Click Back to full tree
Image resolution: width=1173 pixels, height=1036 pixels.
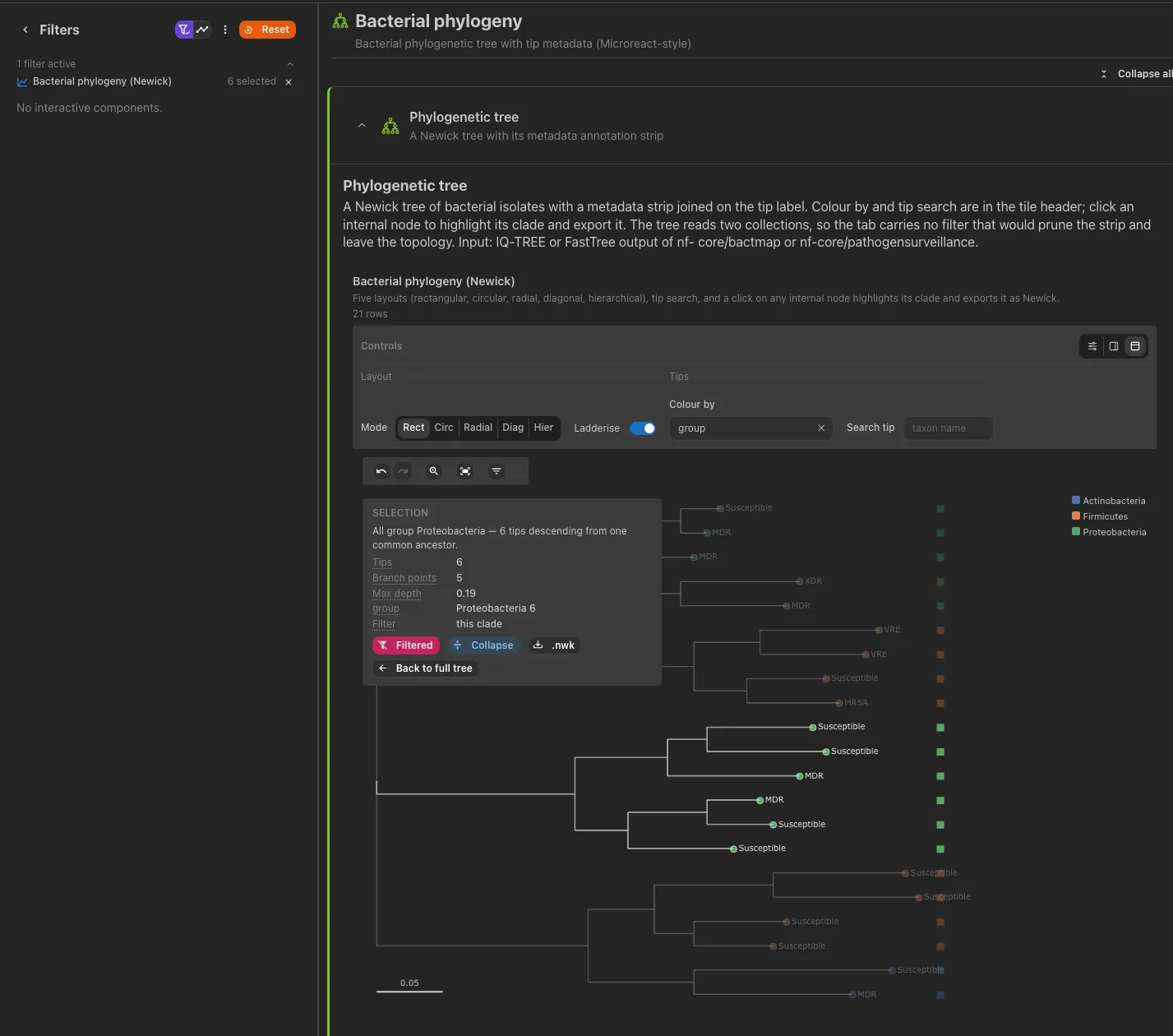click(426, 668)
